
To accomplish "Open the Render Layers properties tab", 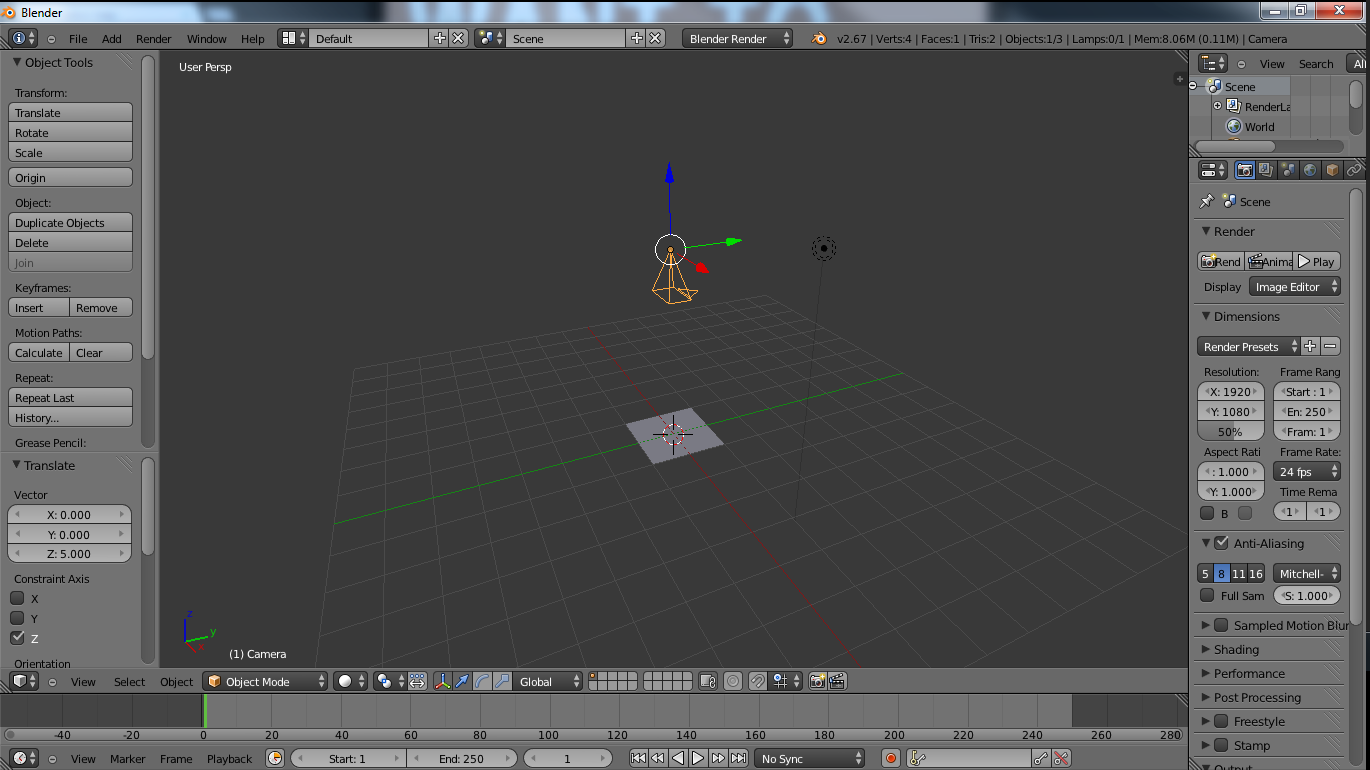I will (x=1266, y=170).
